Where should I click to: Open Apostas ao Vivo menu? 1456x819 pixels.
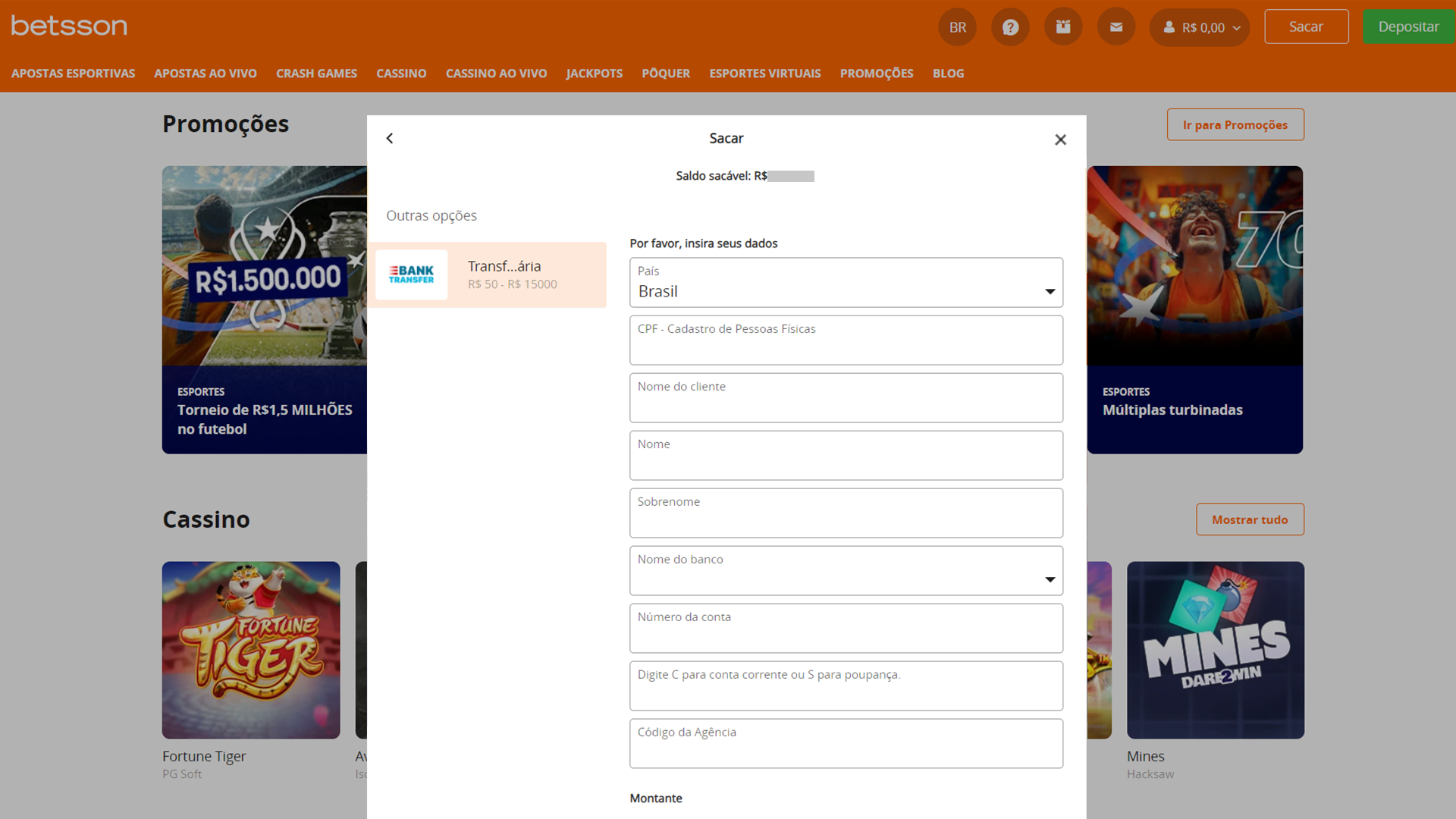[206, 74]
